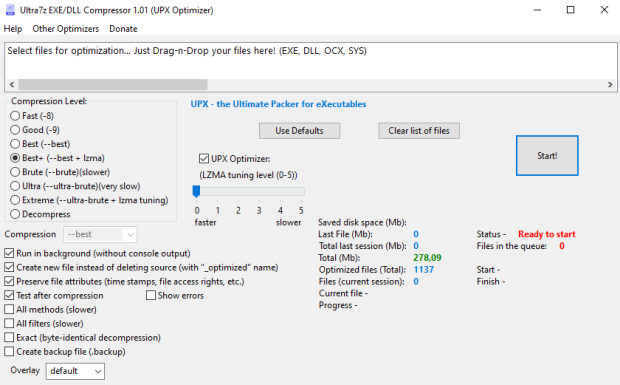Click the Total last session (Mb) label
Viewport: 620px width, 385px height.
tap(362, 246)
